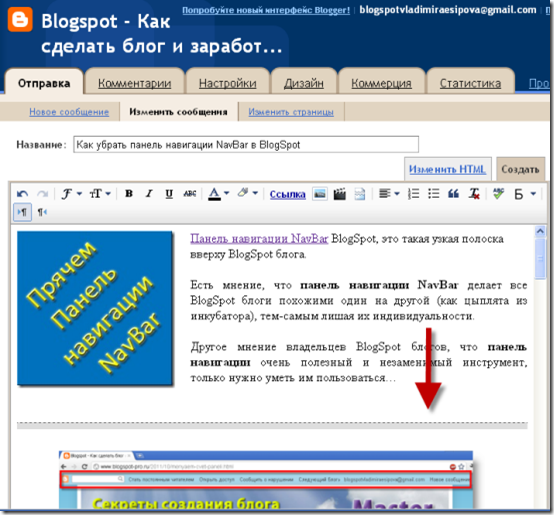Open the transliteration language dropdown

[534, 194]
